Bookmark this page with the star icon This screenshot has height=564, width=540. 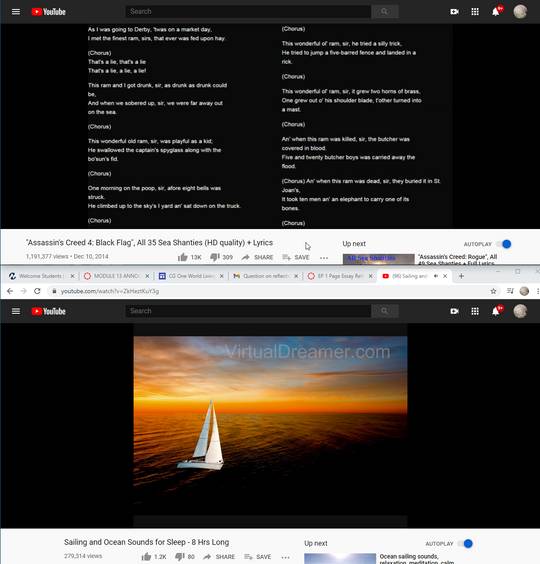tap(493, 291)
